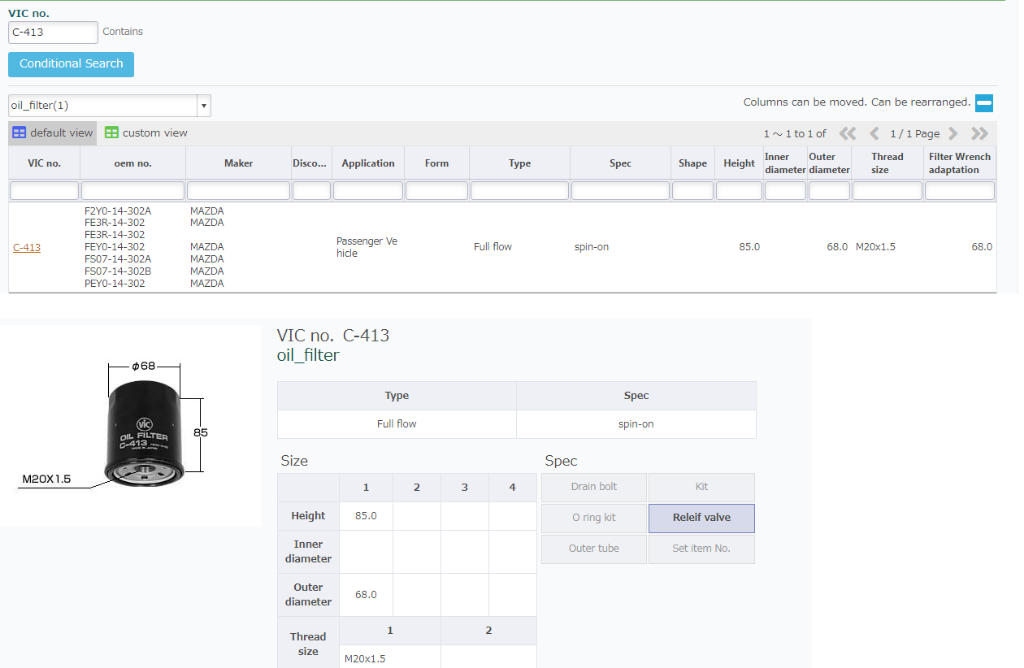Click the blue minus icon beside rearranged text
This screenshot has height=668, width=1024.
pos(984,103)
